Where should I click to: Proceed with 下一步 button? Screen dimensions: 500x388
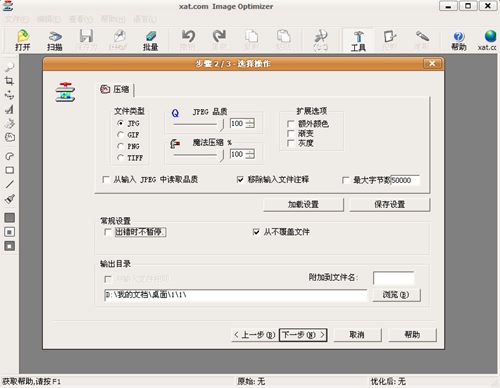[x=303, y=335]
